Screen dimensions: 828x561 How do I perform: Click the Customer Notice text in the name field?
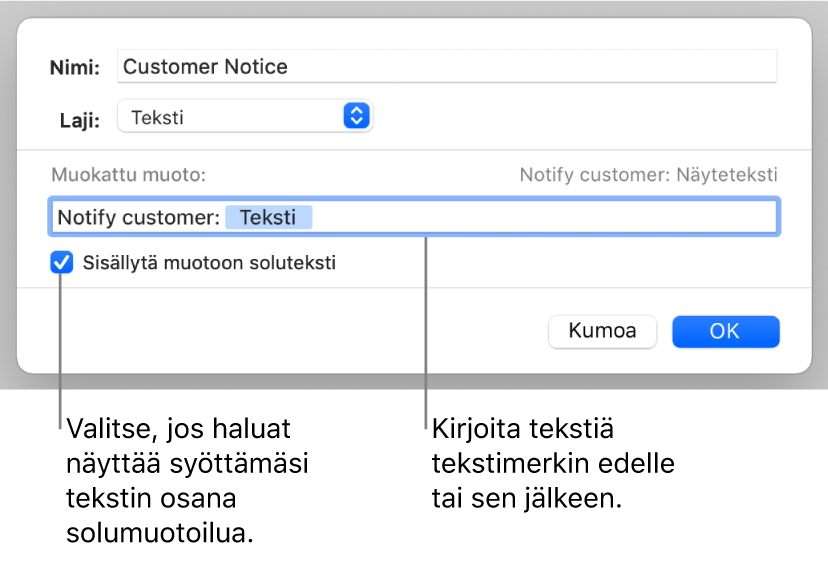205,67
